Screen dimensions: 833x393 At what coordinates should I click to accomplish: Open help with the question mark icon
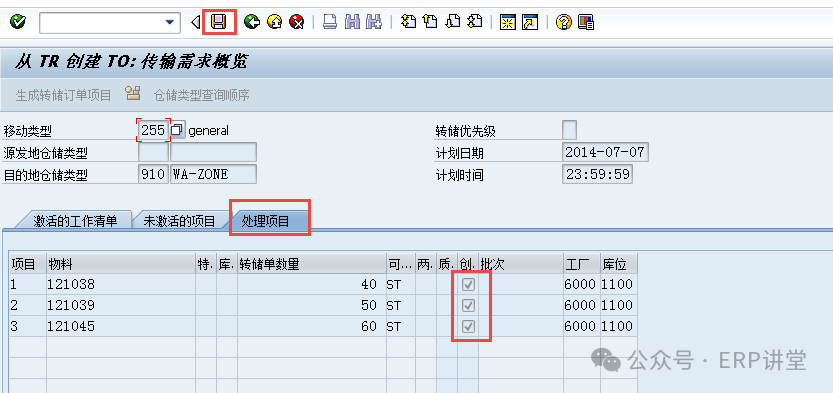(x=564, y=22)
